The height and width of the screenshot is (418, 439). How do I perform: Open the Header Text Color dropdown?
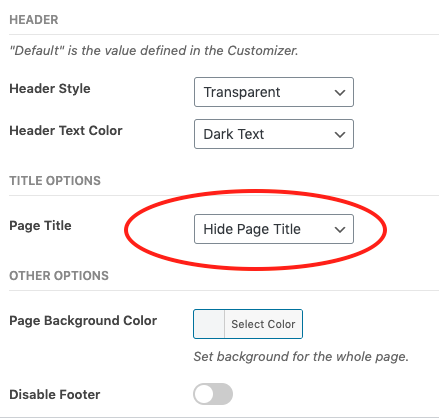point(274,134)
